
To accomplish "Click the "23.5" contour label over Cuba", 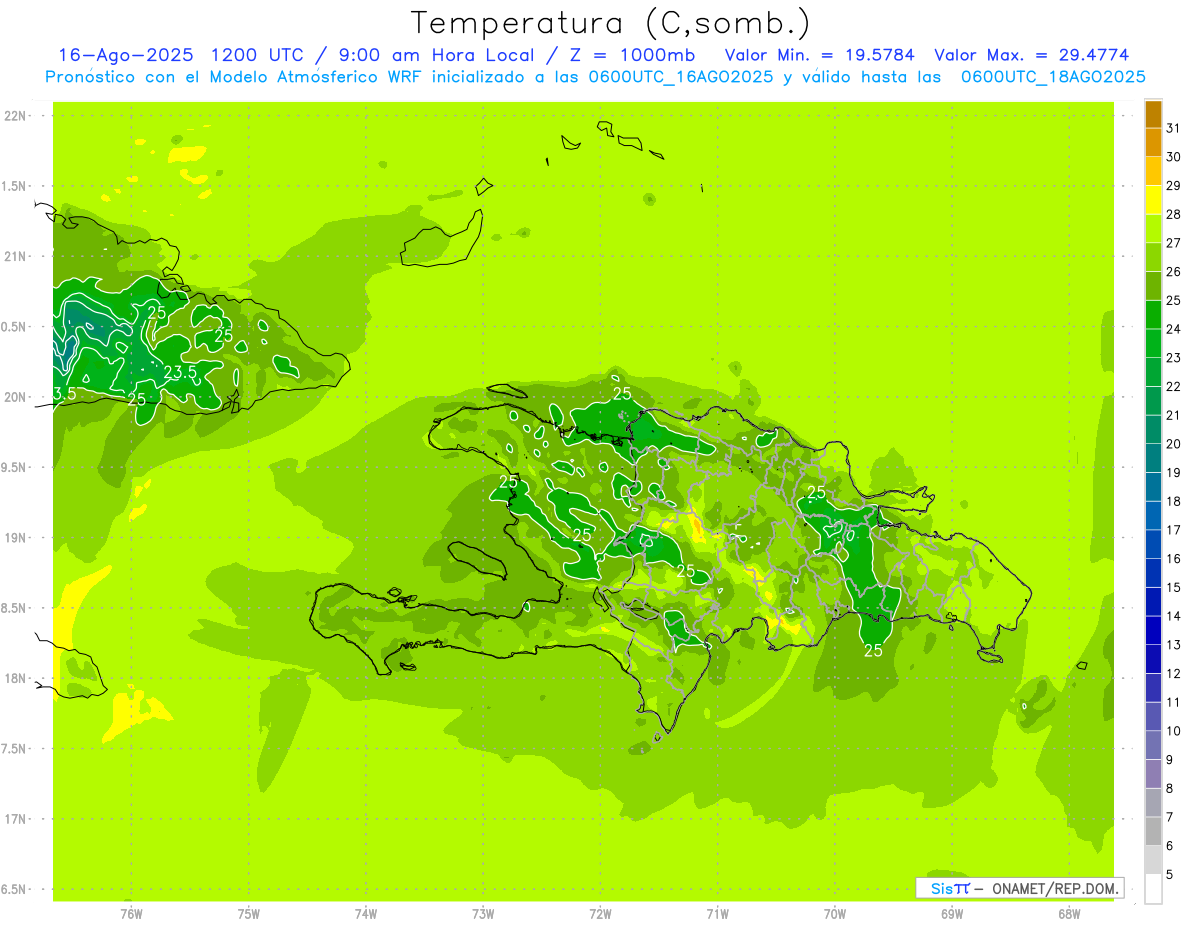I will (180, 372).
